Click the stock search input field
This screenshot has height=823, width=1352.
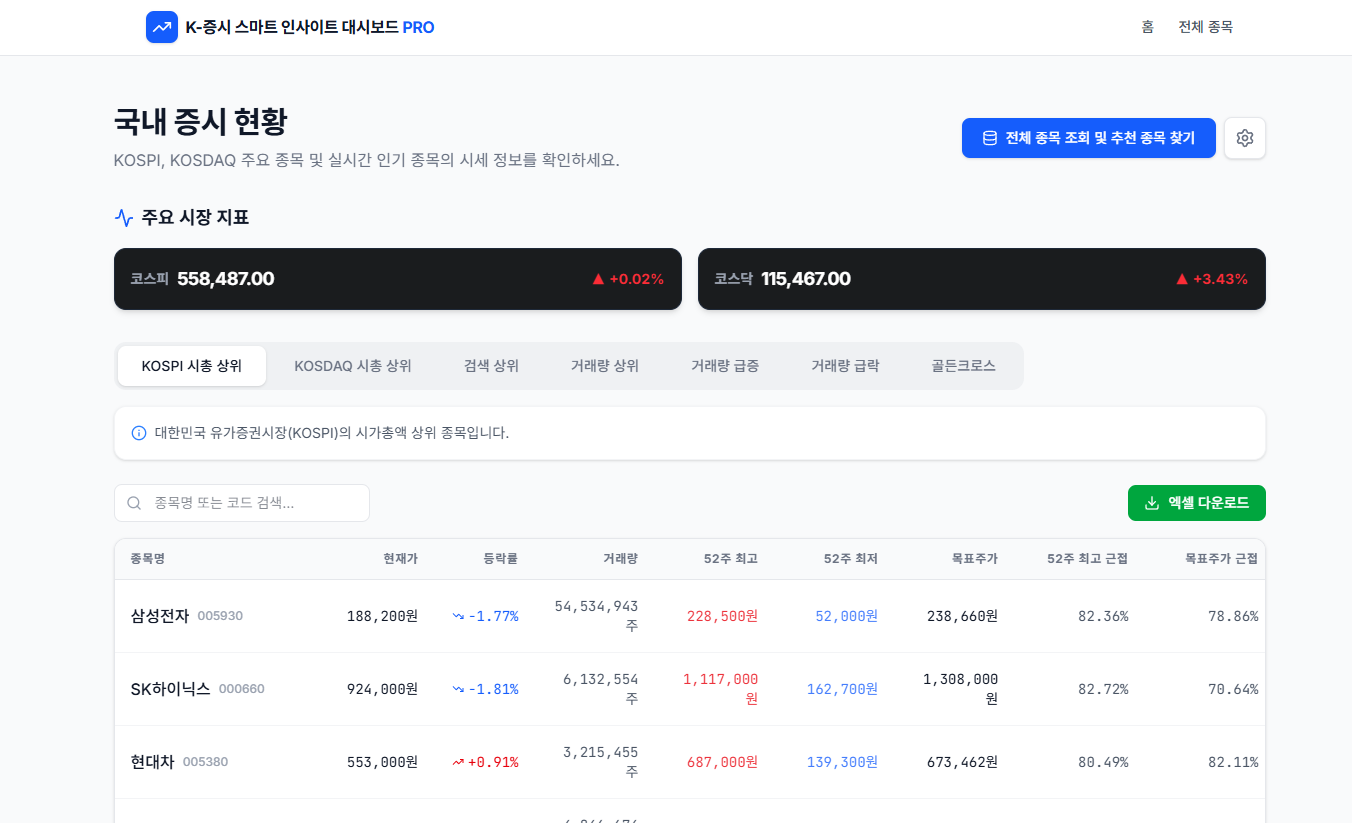(241, 503)
